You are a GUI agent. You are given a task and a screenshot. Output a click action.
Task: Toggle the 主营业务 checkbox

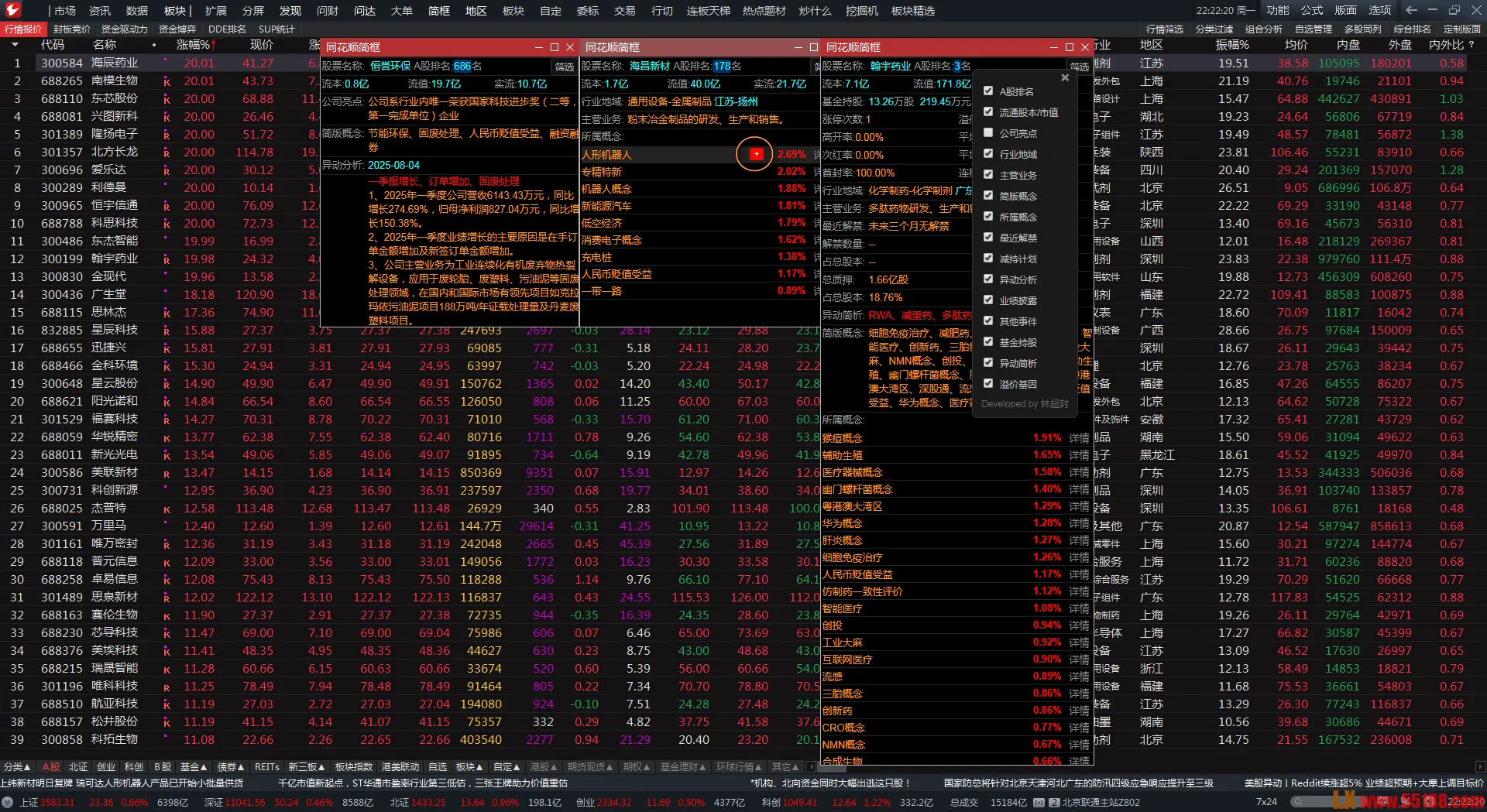pos(988,175)
